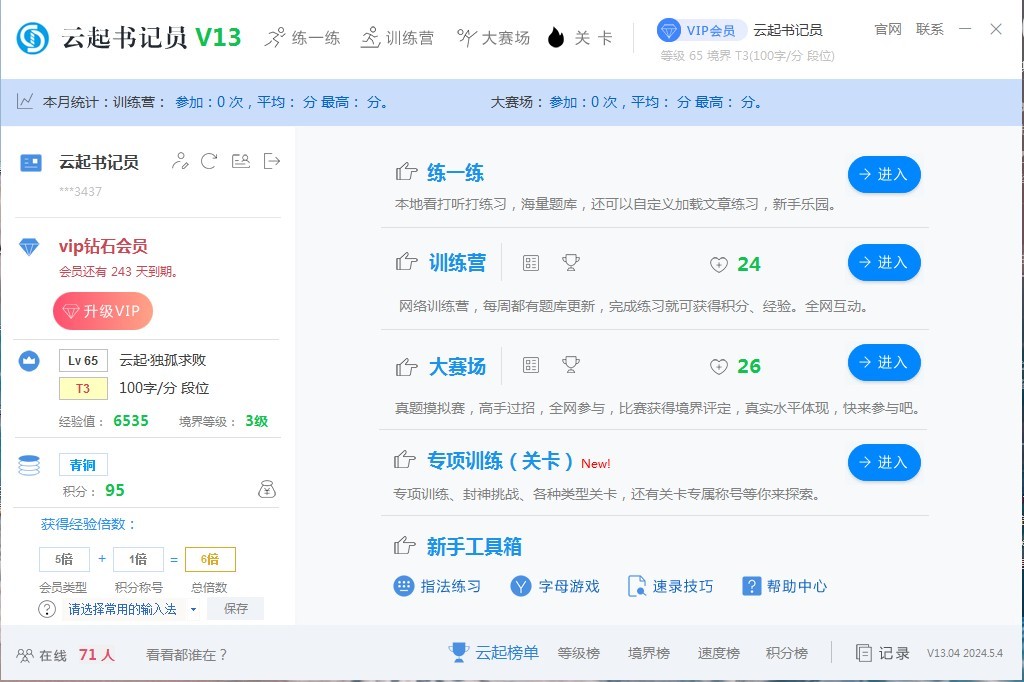This screenshot has width=1024, height=682.
Task: Open the 速度榜 ranking link
Action: [718, 653]
